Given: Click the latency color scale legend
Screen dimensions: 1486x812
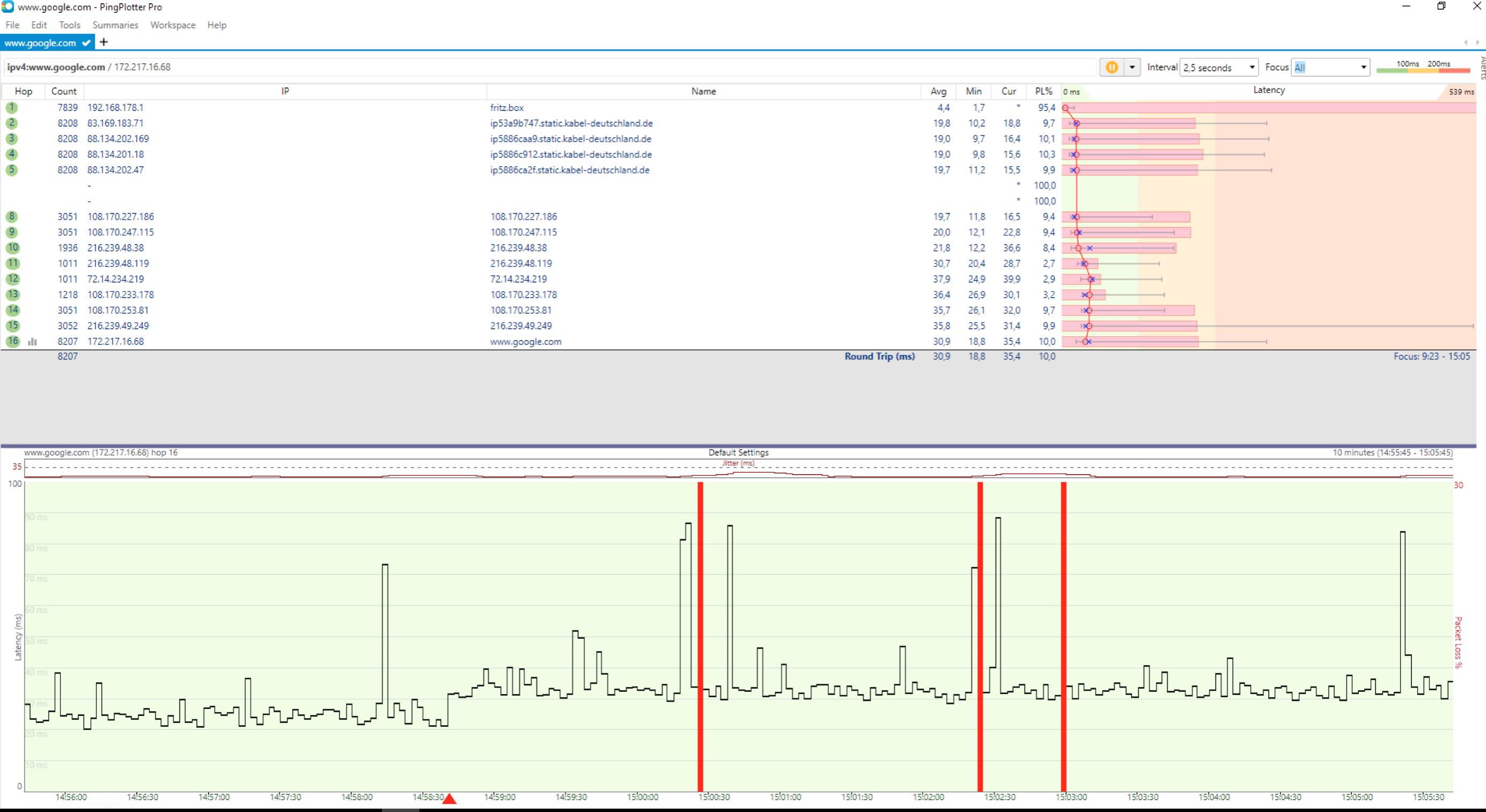Looking at the screenshot, I should 1423,68.
